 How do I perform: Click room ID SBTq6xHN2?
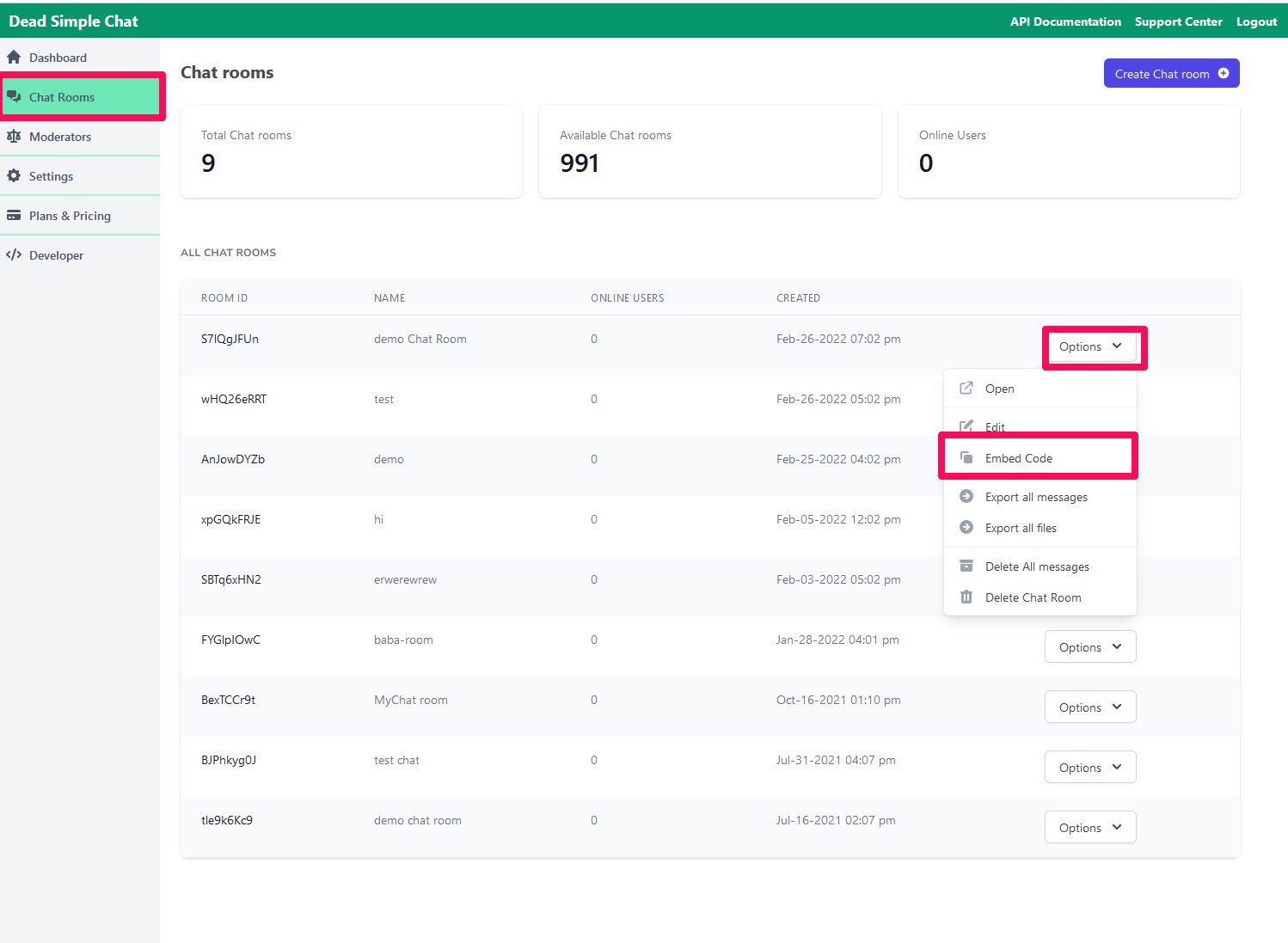[230, 579]
